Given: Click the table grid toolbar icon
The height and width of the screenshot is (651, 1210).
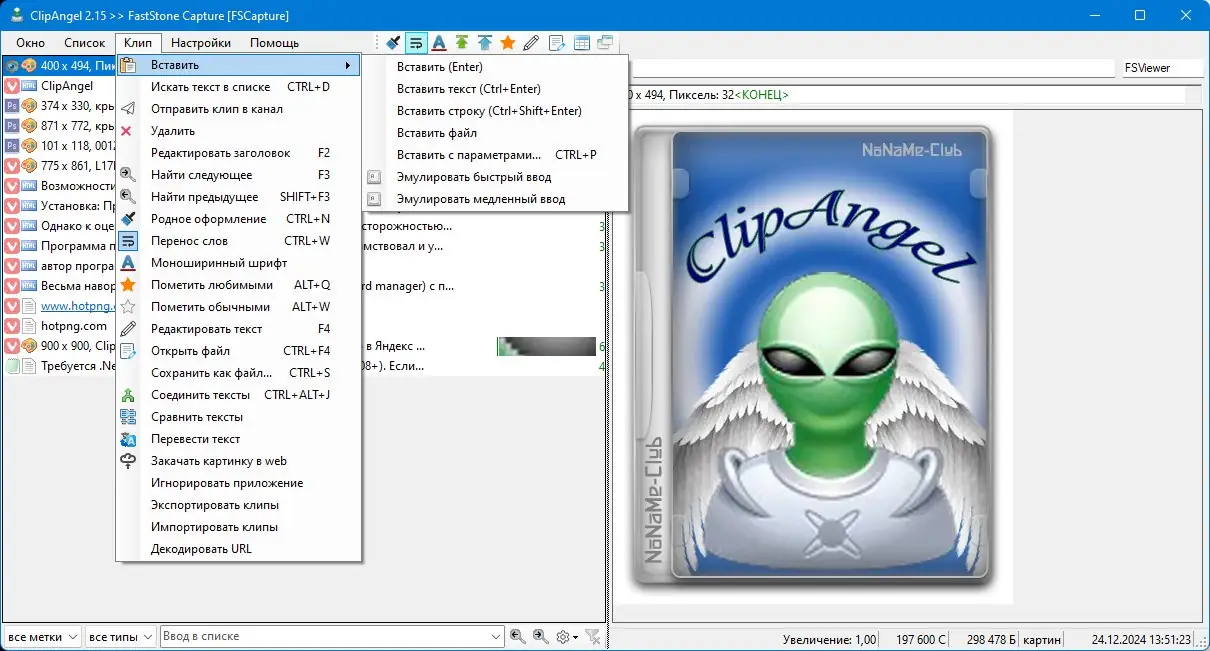Looking at the screenshot, I should (x=582, y=43).
